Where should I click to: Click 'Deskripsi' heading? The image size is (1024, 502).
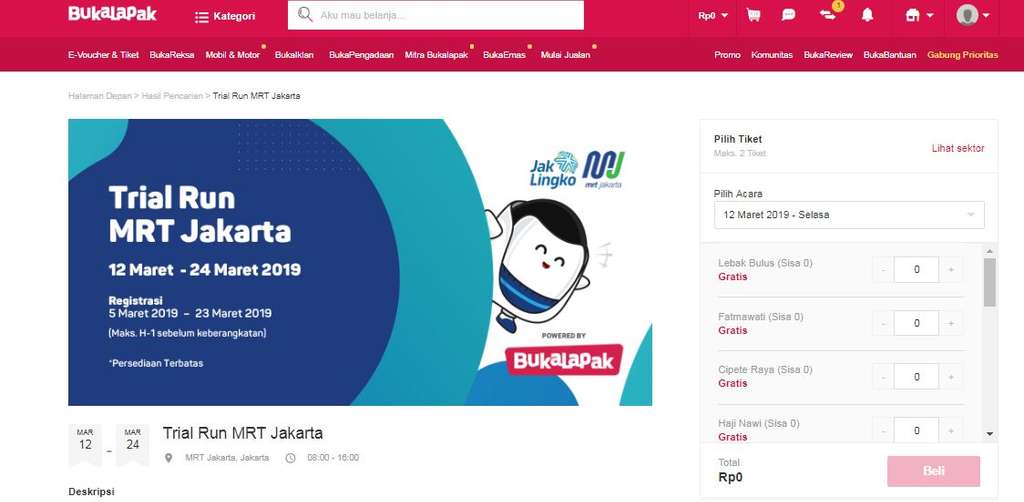click(91, 492)
